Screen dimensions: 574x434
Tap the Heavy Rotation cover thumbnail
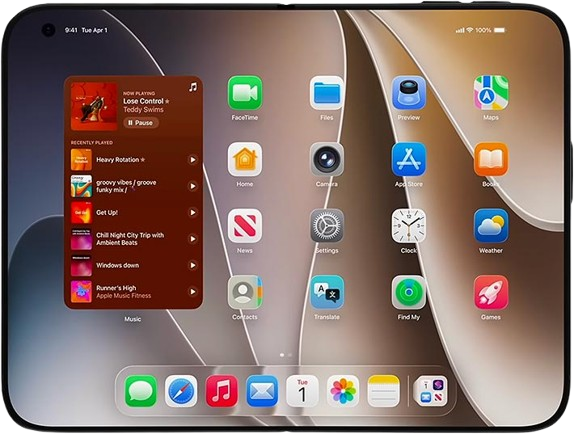pyautogui.click(x=81, y=160)
